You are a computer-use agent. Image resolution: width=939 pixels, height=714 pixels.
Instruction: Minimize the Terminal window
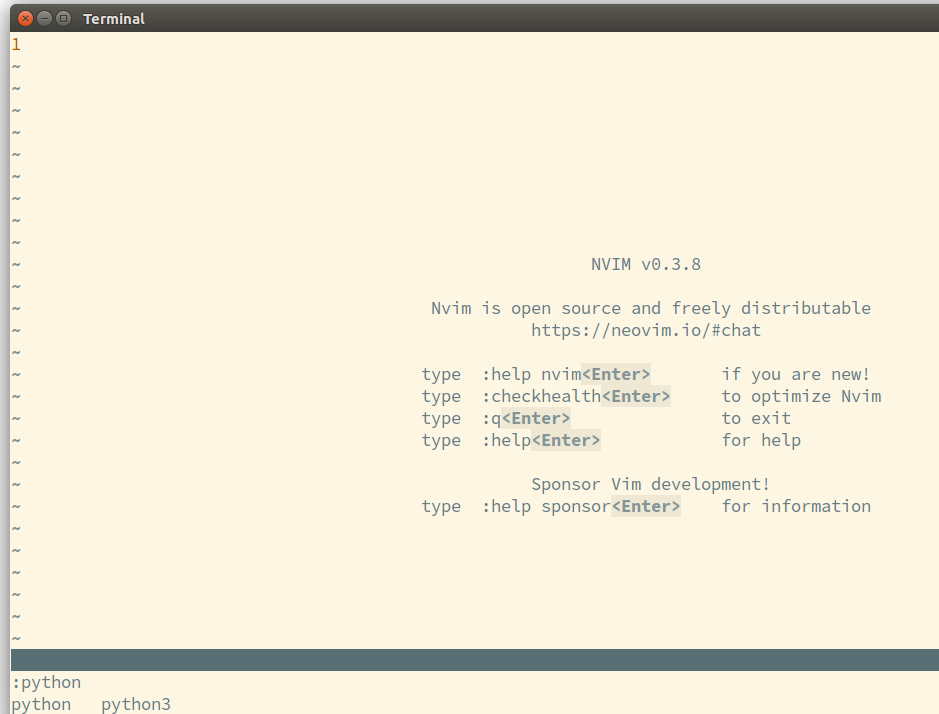(x=44, y=19)
